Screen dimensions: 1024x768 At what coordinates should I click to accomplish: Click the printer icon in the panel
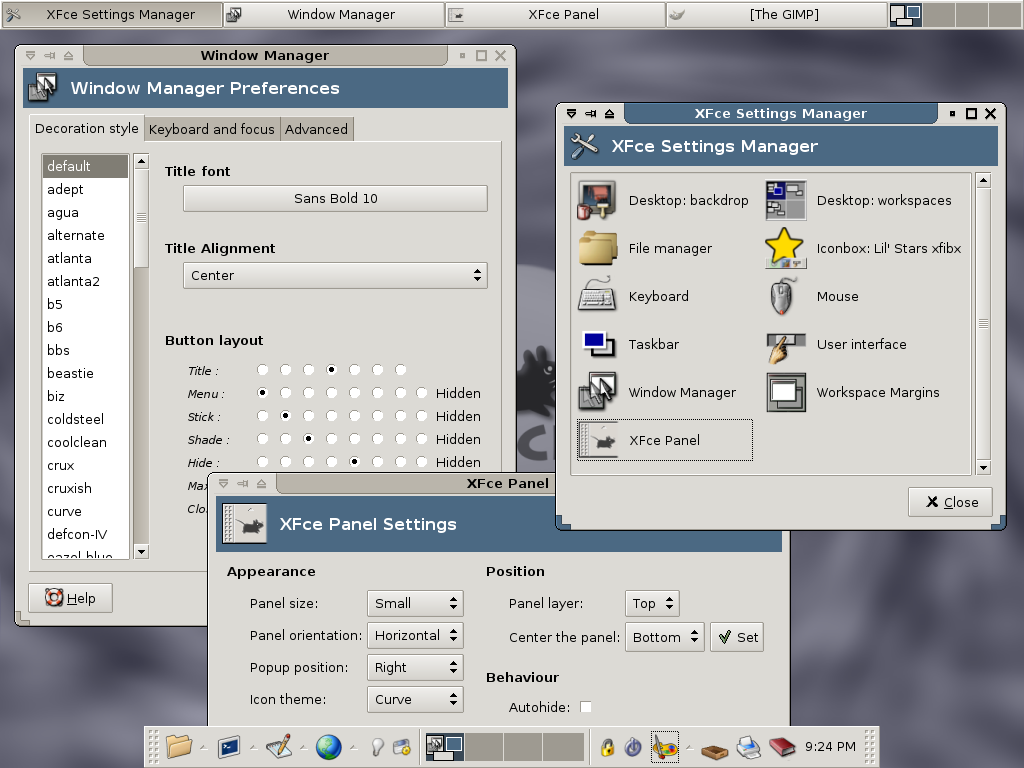pyautogui.click(x=747, y=746)
